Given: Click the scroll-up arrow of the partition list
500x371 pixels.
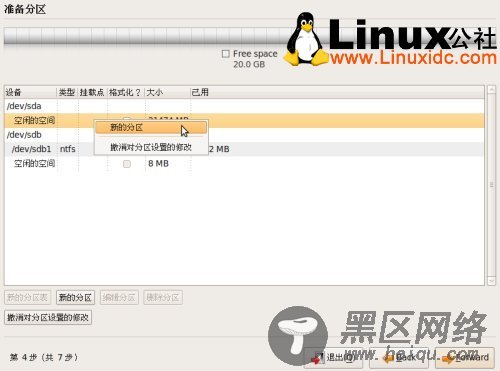Looking at the screenshot, I should tap(491, 90).
